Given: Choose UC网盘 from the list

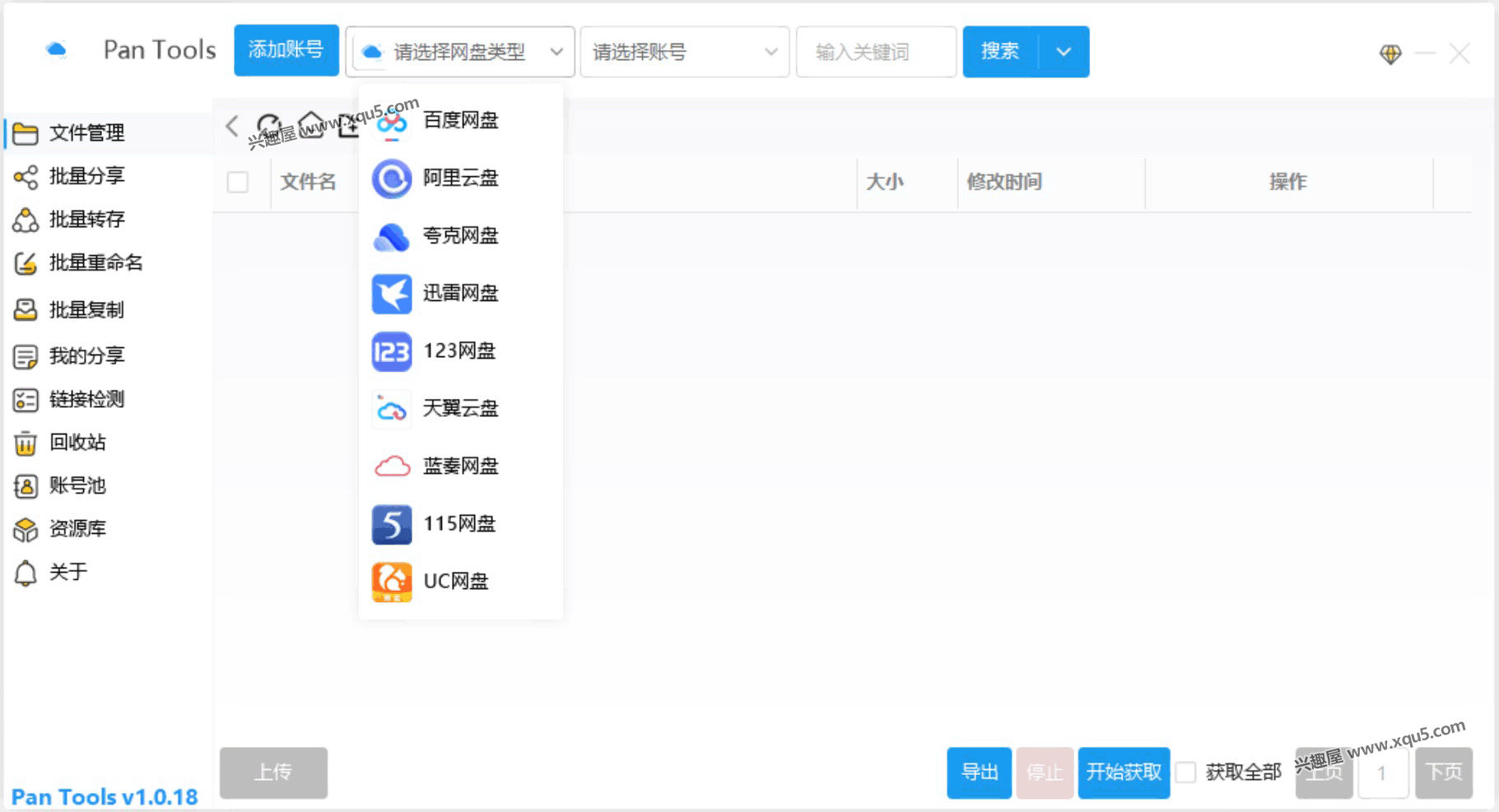Looking at the screenshot, I should coord(461,582).
